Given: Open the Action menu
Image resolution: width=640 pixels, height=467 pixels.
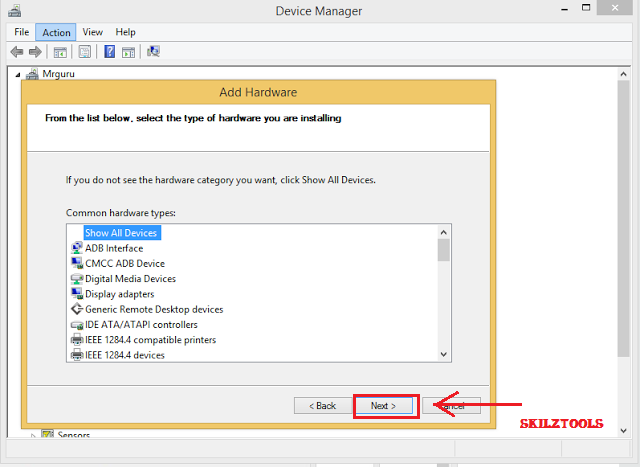Looking at the screenshot, I should point(56,32).
